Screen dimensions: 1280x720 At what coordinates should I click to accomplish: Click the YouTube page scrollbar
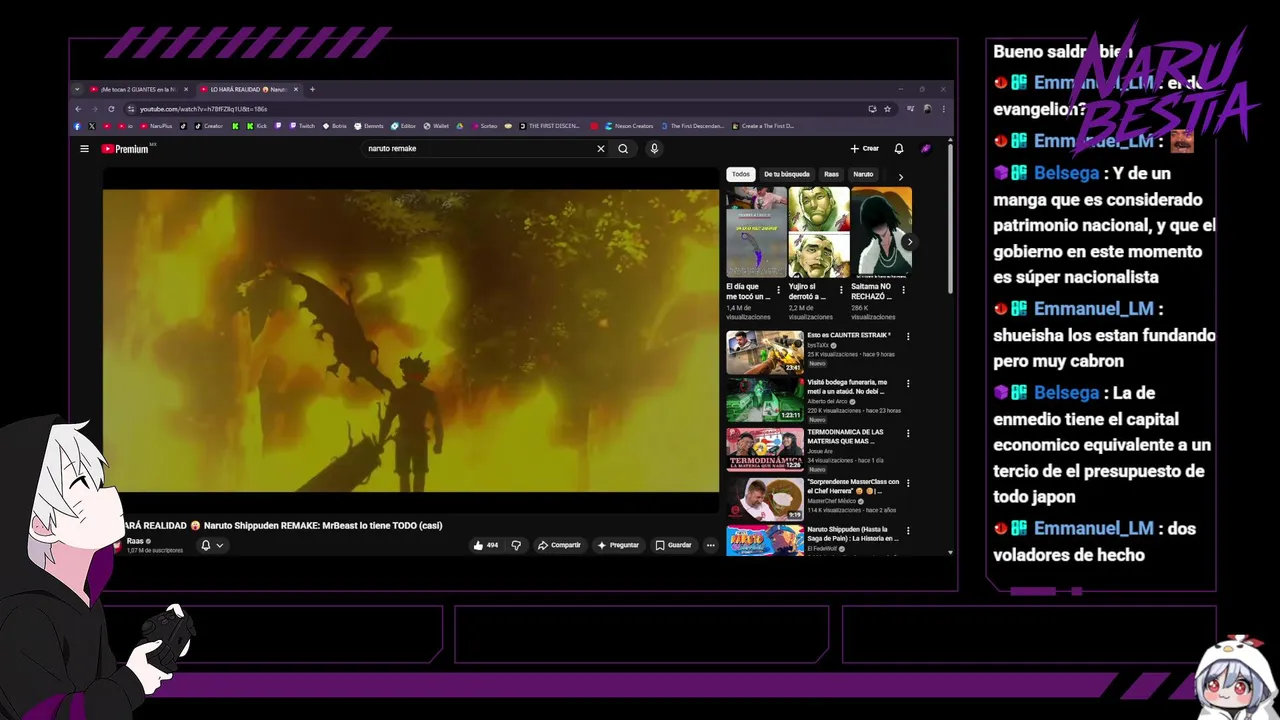[x=950, y=220]
